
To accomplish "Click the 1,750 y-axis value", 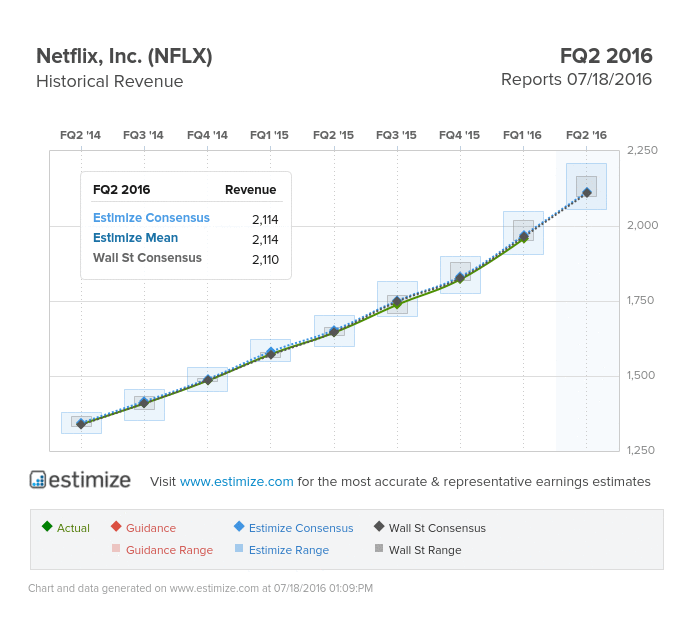I will [x=640, y=301].
